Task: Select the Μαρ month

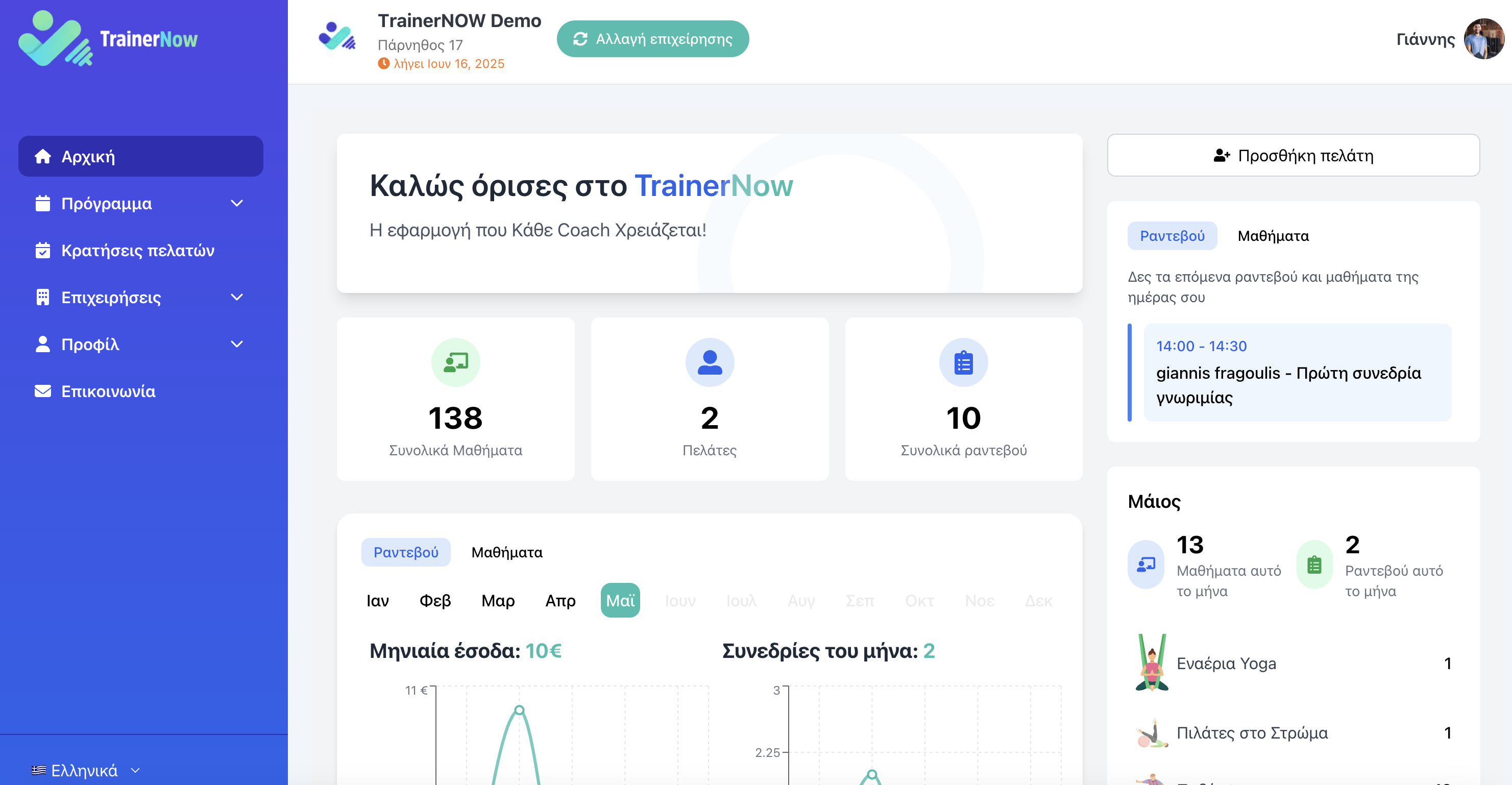Action: [498, 600]
